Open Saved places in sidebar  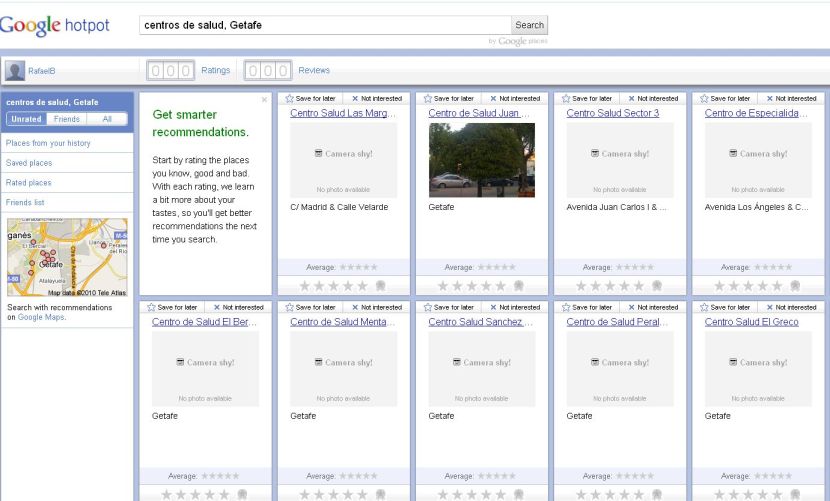[29, 163]
